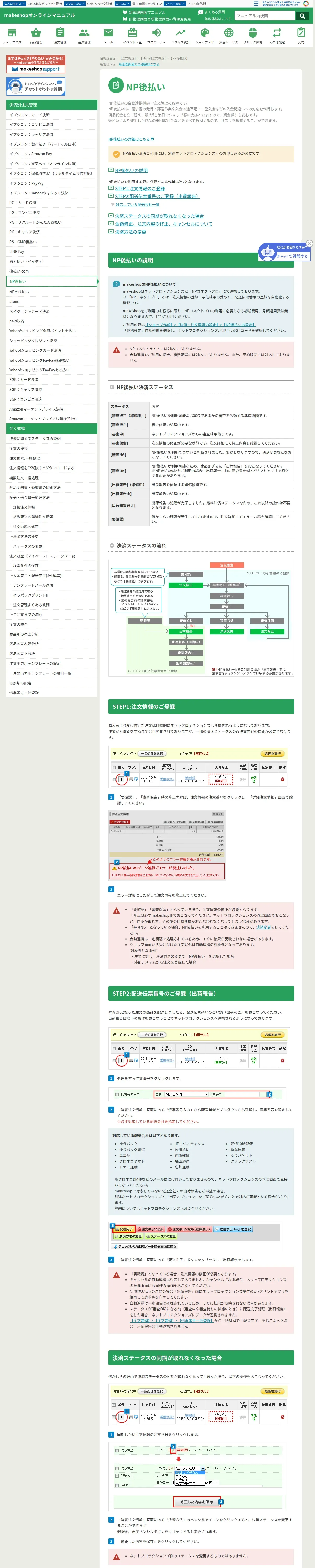Open └ゆうパックプリントR sub-item in sidebar
This screenshot has height=1568, width=315.
52,595
